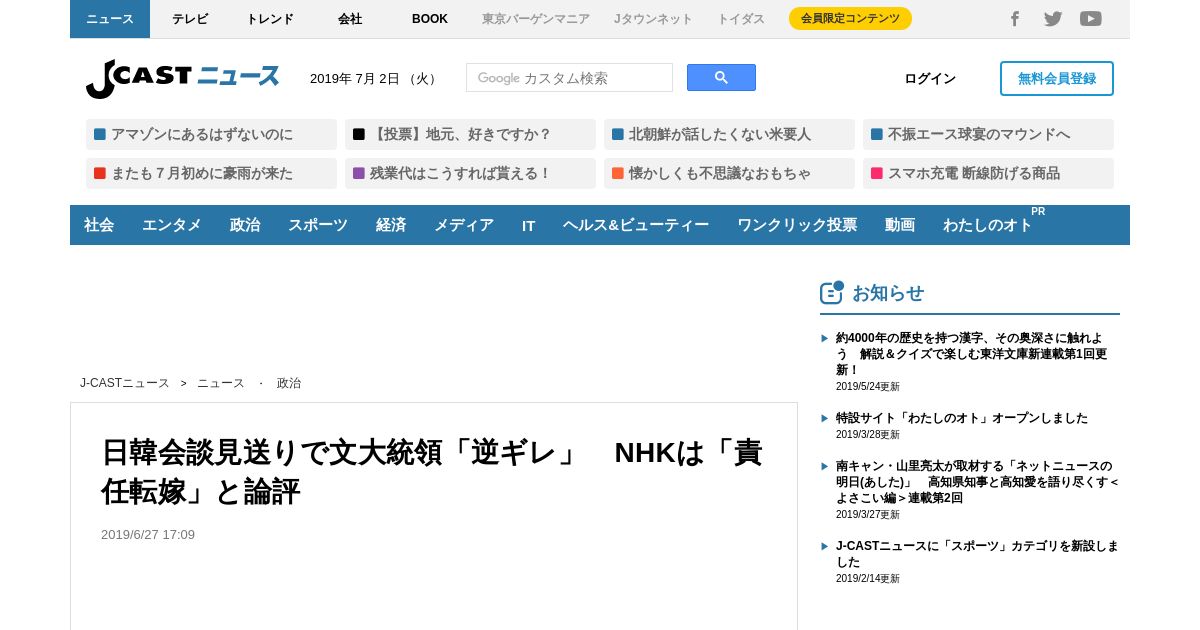The height and width of the screenshot is (630, 1200).
Task: Click the 2019/3/27更新 date text
Action: click(x=868, y=515)
